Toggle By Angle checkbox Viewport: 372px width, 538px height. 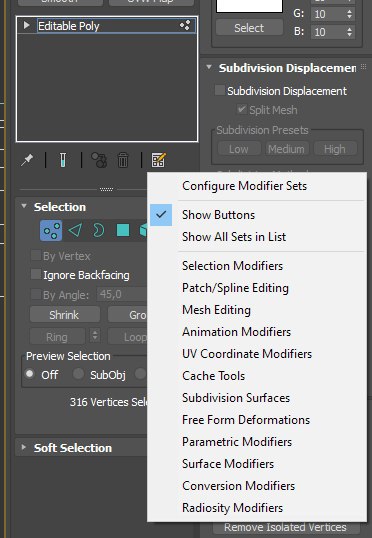coord(36,294)
